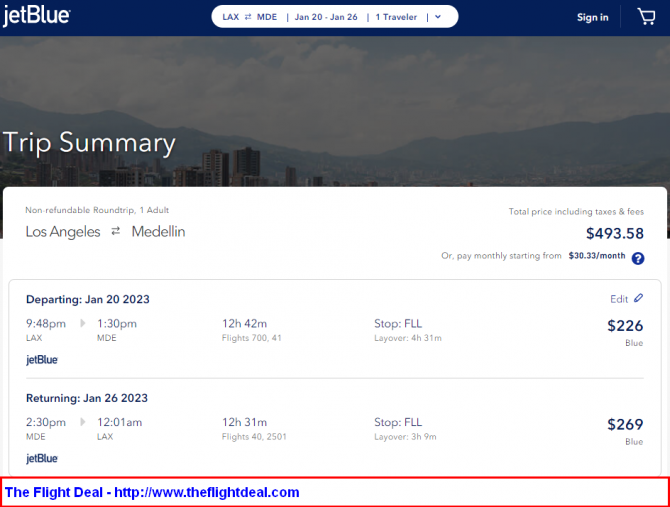Image resolution: width=670 pixels, height=507 pixels.
Task: Click the jetBlue logo in header
Action: click(36, 16)
